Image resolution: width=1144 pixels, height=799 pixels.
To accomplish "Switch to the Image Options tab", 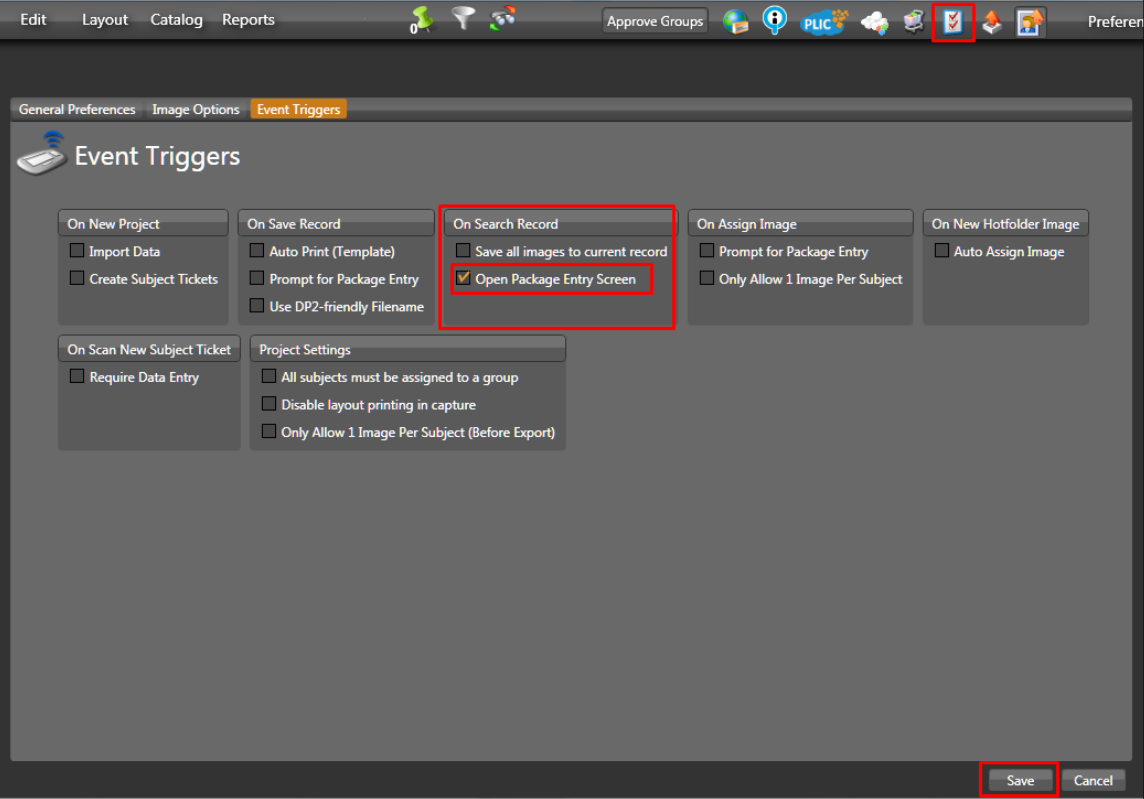I will (x=195, y=109).
